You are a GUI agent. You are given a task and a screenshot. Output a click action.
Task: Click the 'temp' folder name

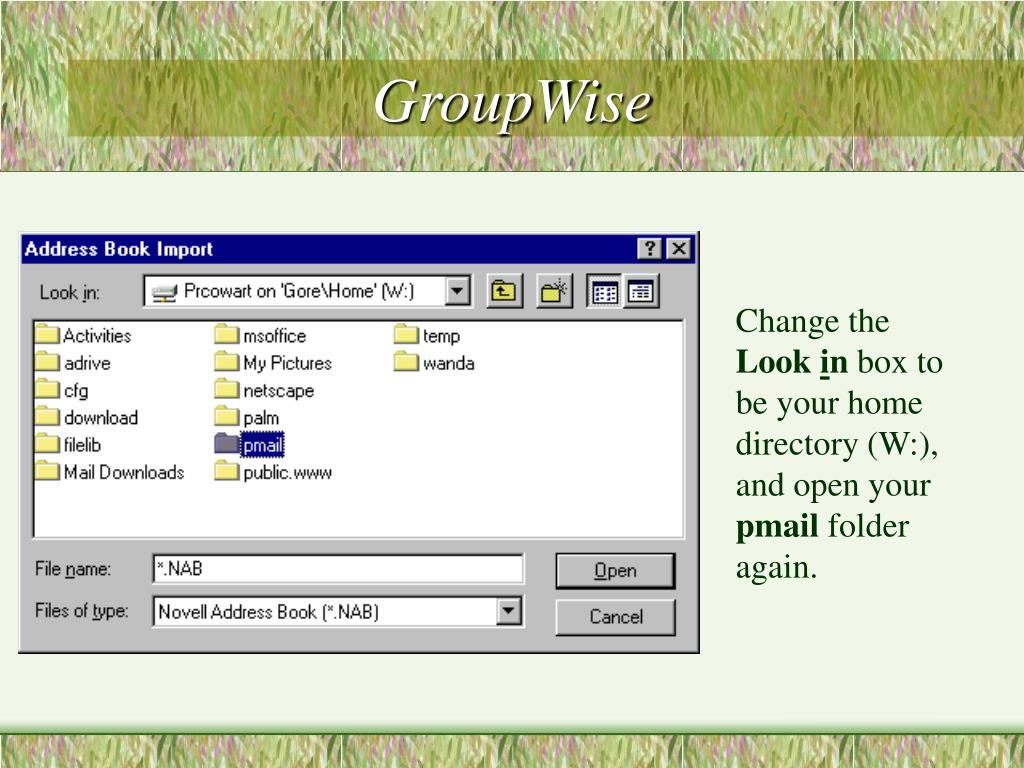(441, 336)
